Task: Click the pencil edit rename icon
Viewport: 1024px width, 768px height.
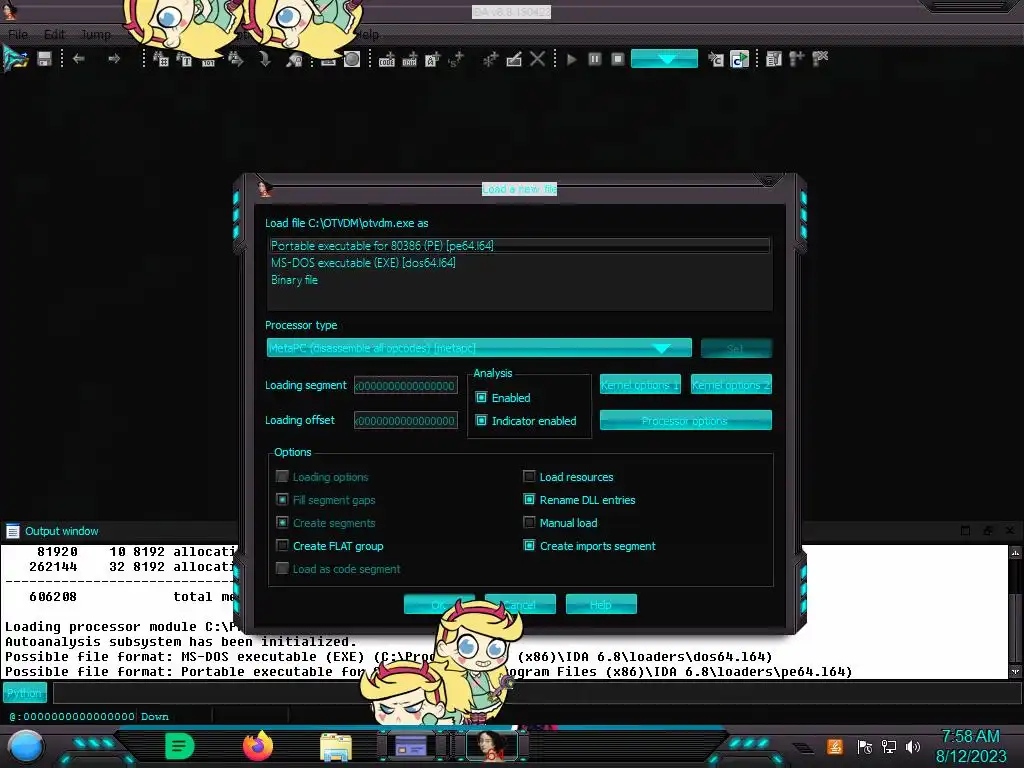Action: click(x=514, y=59)
